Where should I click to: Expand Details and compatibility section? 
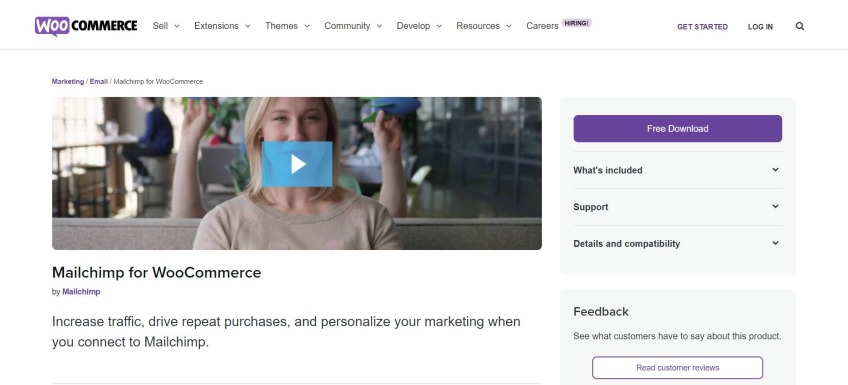(678, 243)
